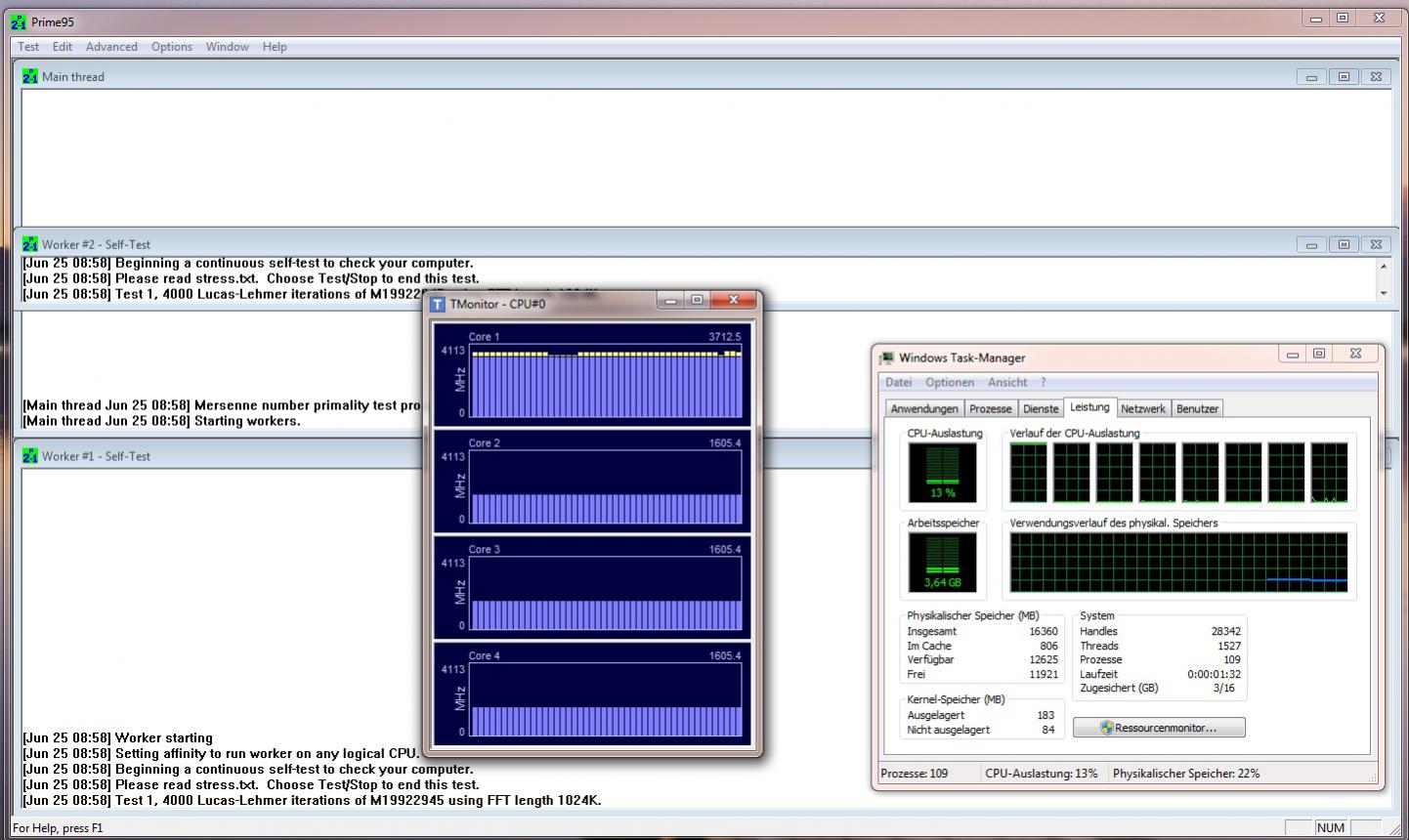Switch to the Prozesse tab
The image size is (1409, 840).
tap(991, 409)
